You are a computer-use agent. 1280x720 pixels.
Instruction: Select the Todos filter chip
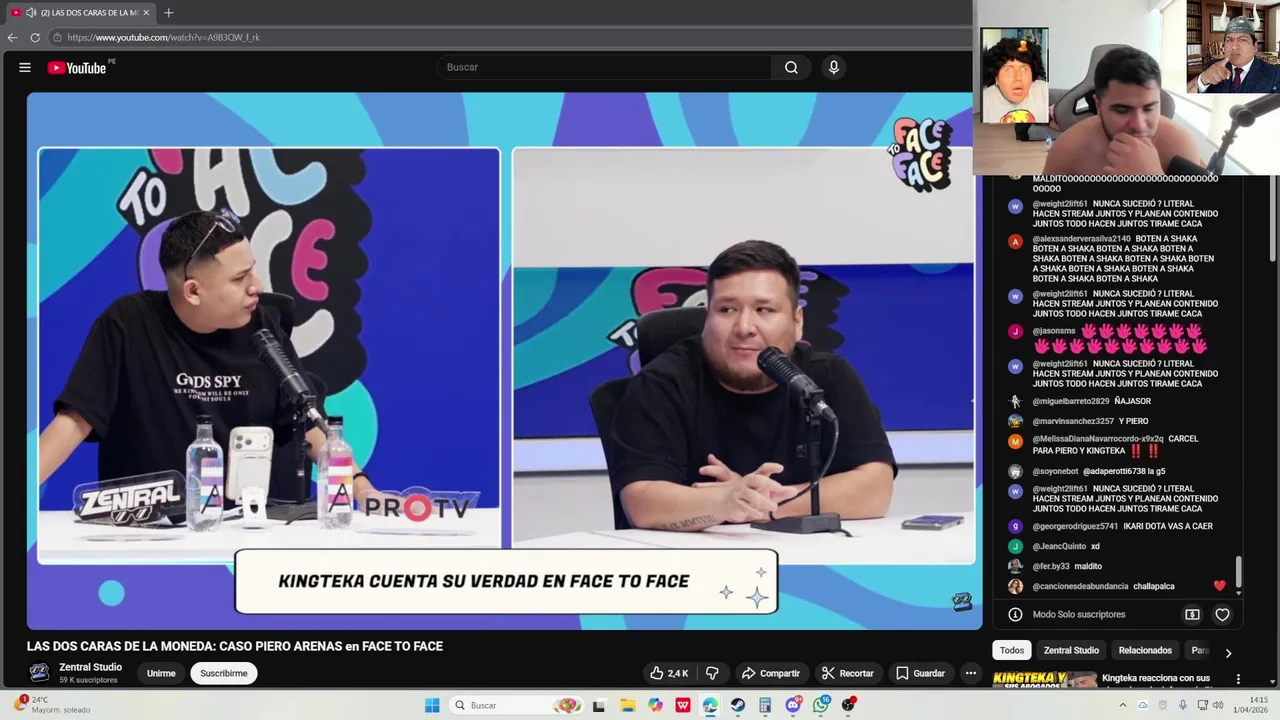(x=1012, y=650)
